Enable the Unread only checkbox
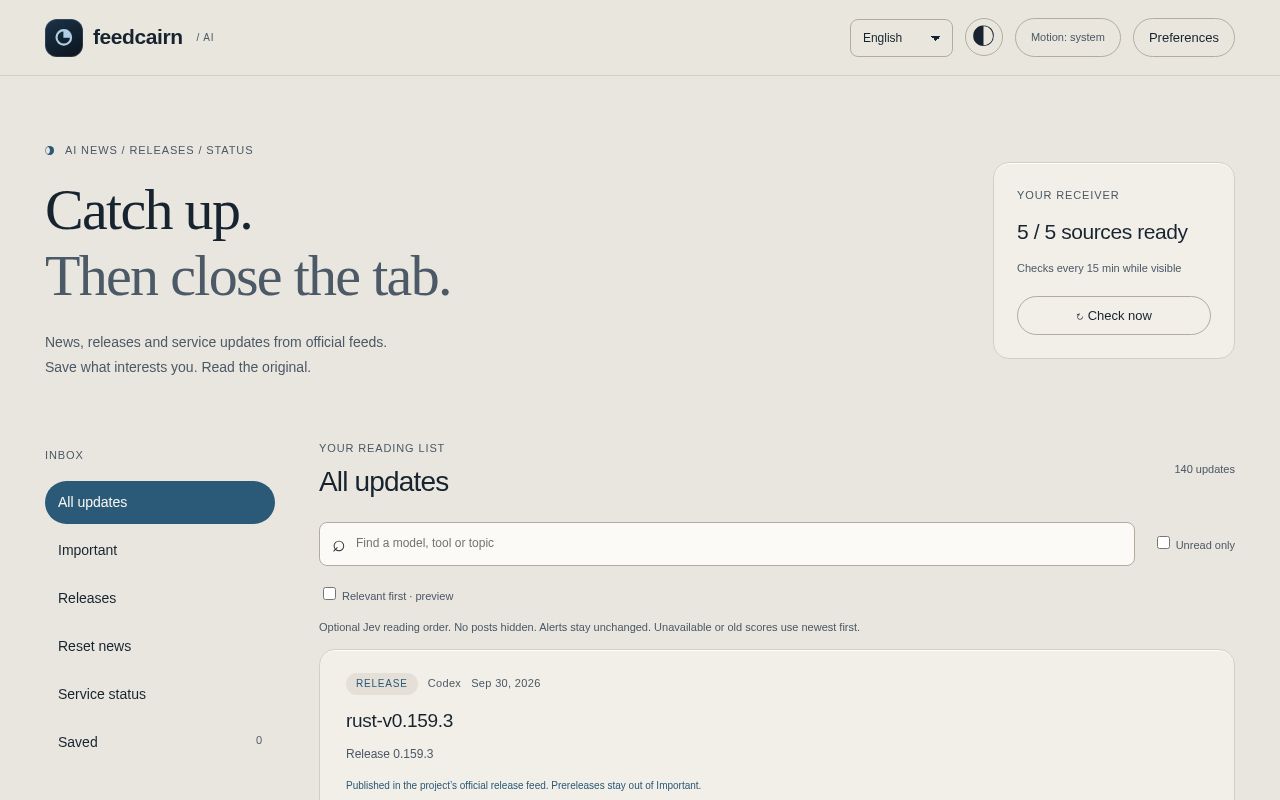The height and width of the screenshot is (800, 1280). 1163,543
